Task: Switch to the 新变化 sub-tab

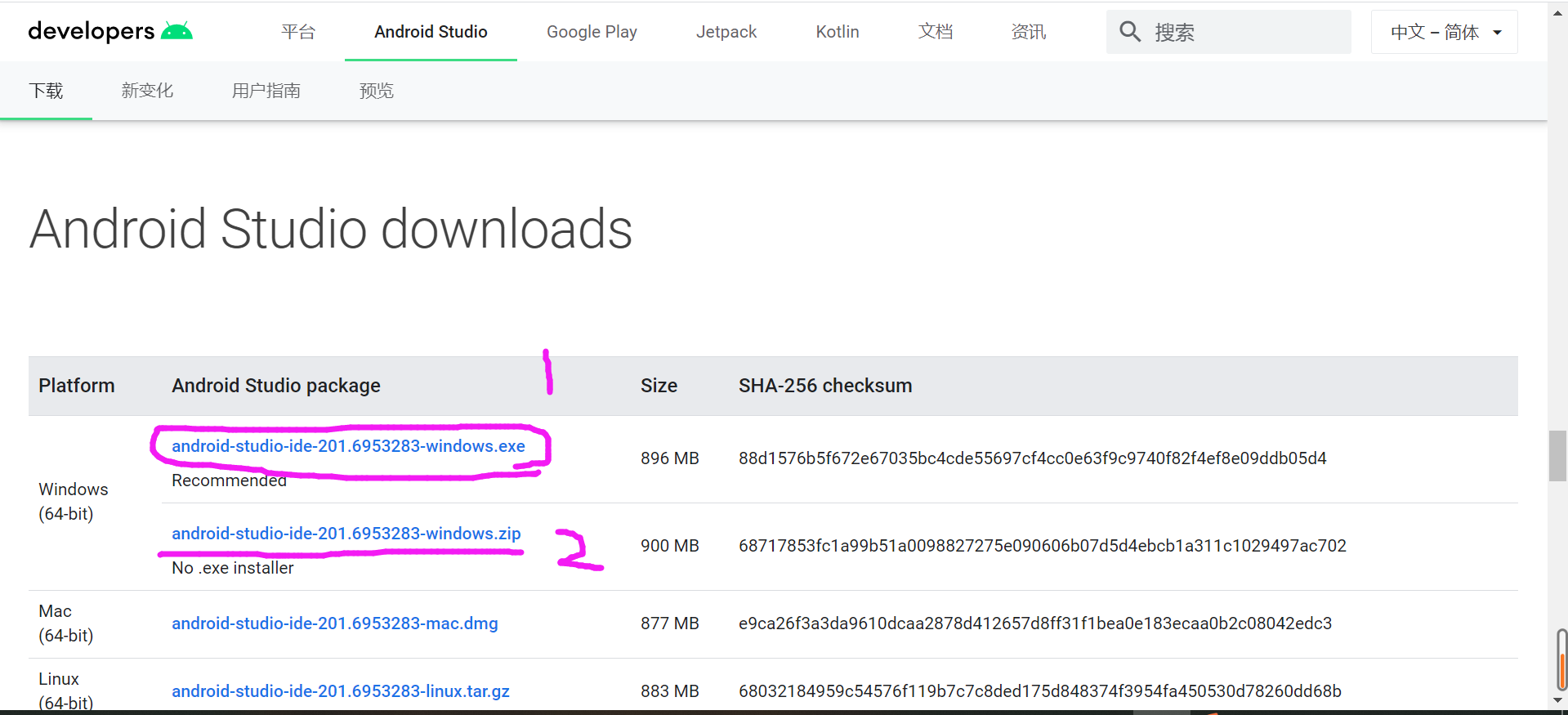Action: [147, 91]
